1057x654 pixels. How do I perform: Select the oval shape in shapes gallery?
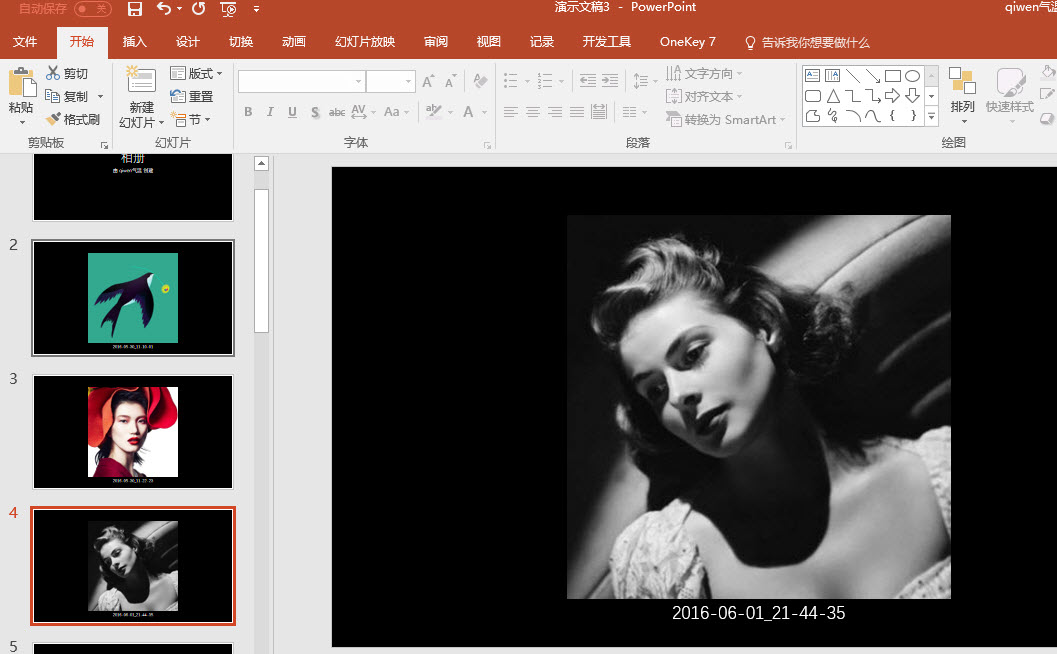coord(912,76)
